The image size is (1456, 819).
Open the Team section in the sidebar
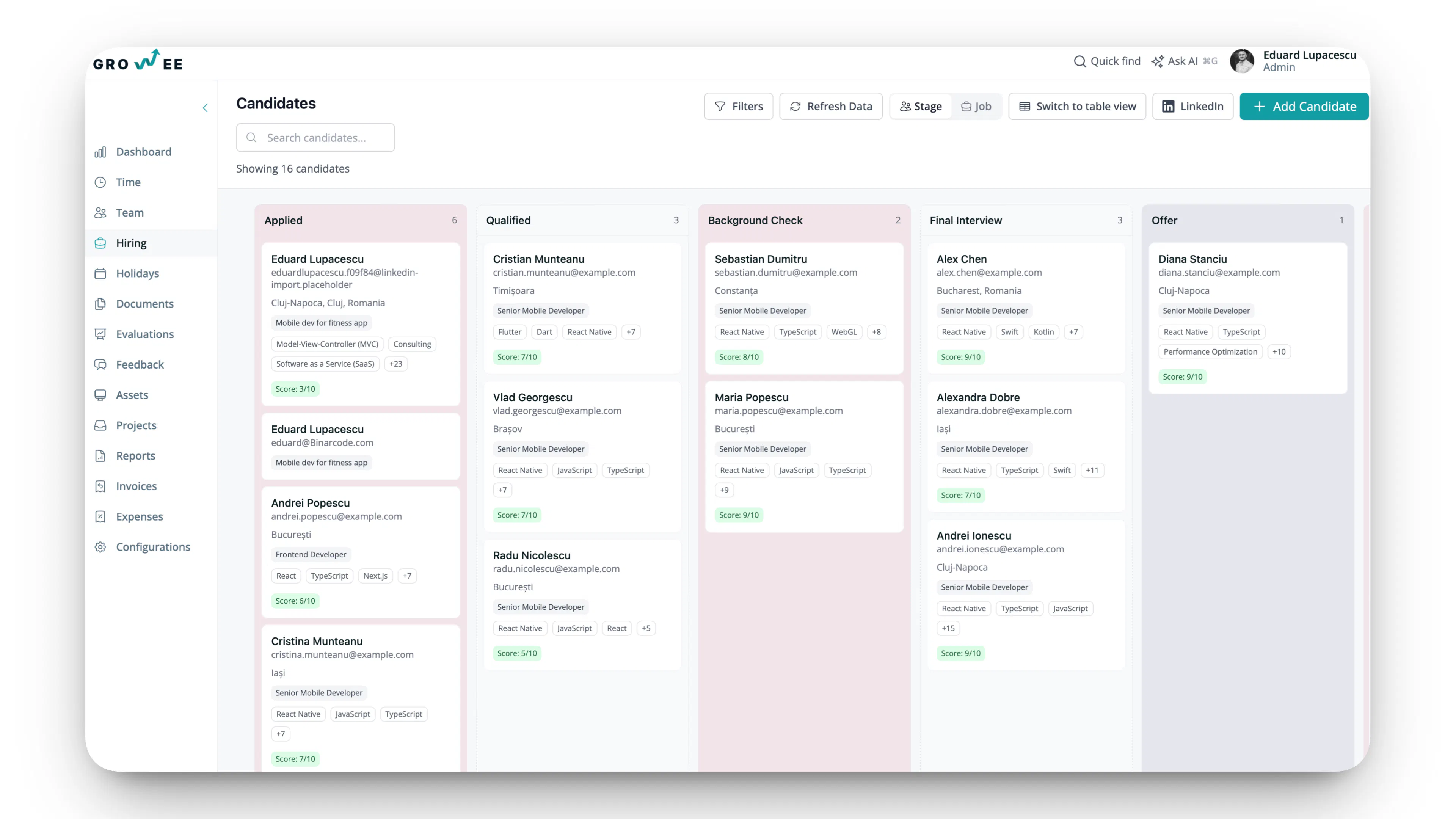[x=100, y=212]
